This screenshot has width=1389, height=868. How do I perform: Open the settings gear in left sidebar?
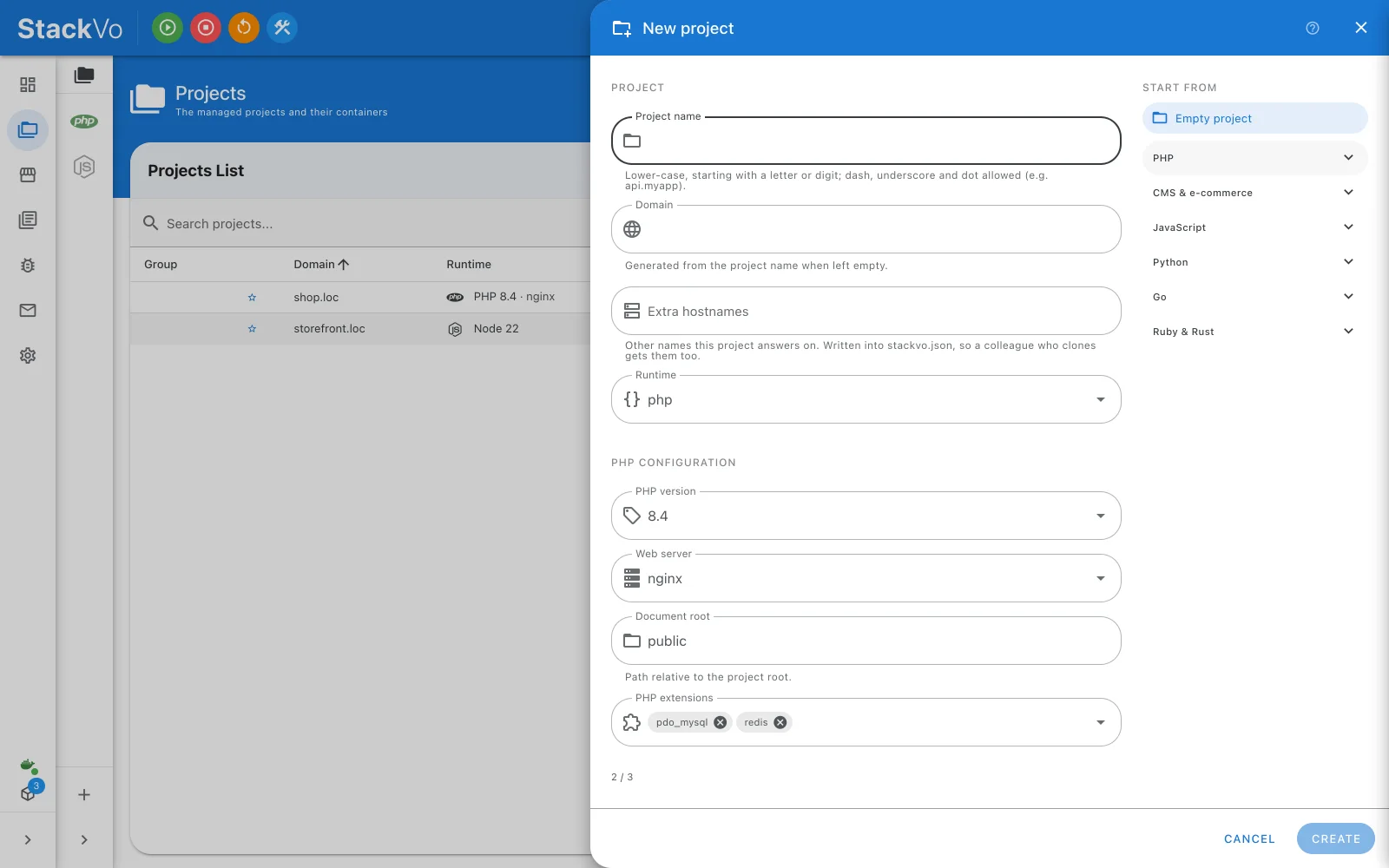coord(28,356)
